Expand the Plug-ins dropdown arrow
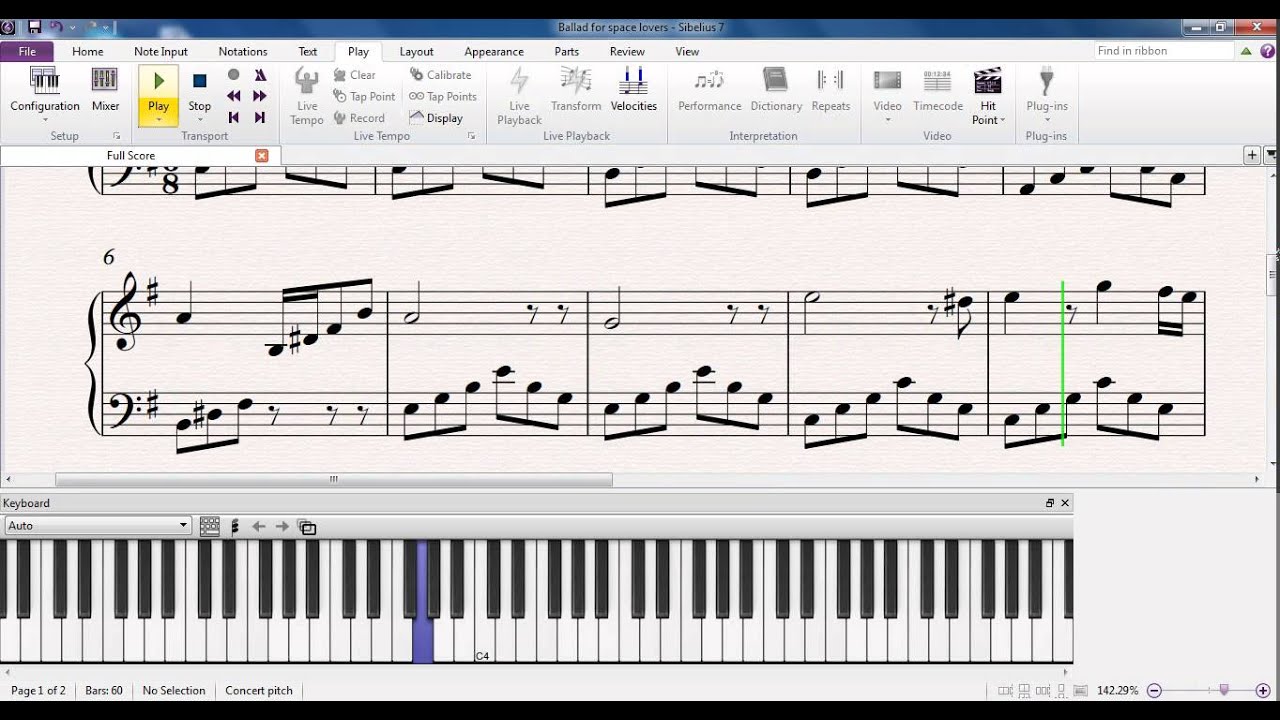 (1047, 120)
